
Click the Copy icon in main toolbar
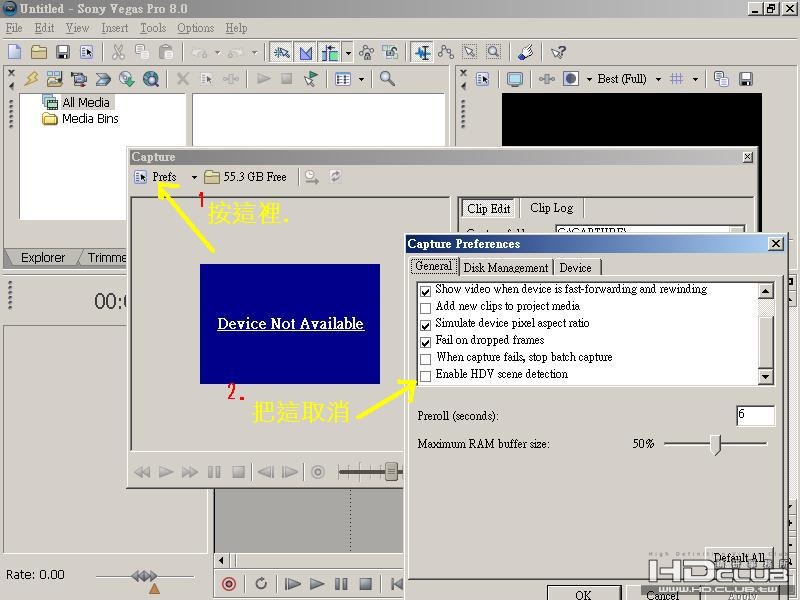[142, 52]
